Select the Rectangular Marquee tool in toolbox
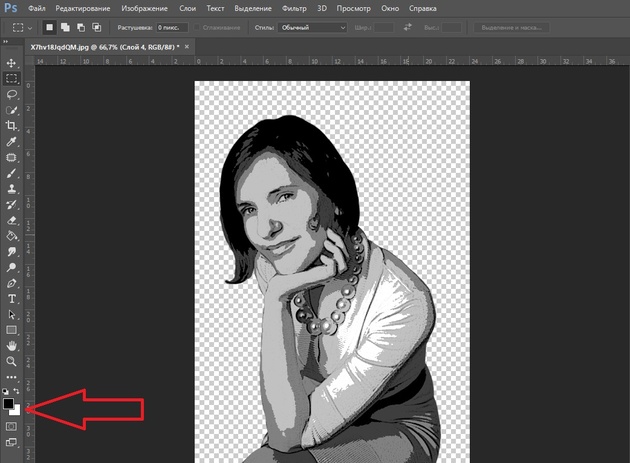The width and height of the screenshot is (630, 463). point(11,78)
